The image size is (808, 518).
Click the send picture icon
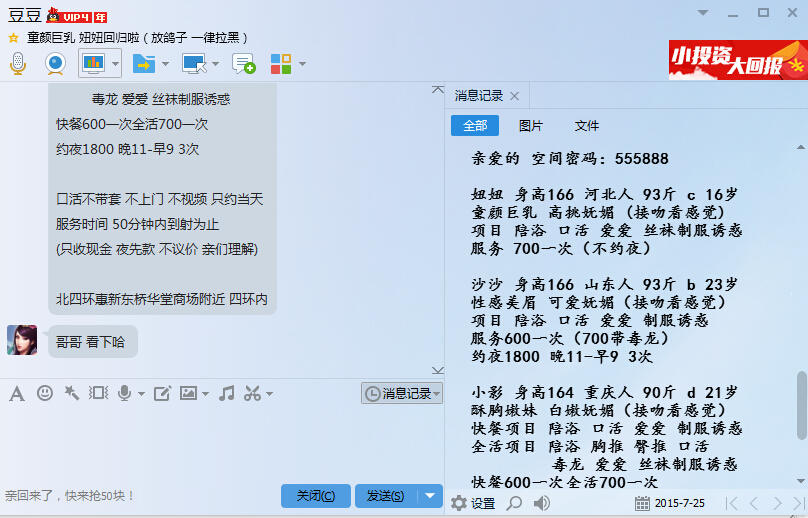(x=188, y=393)
